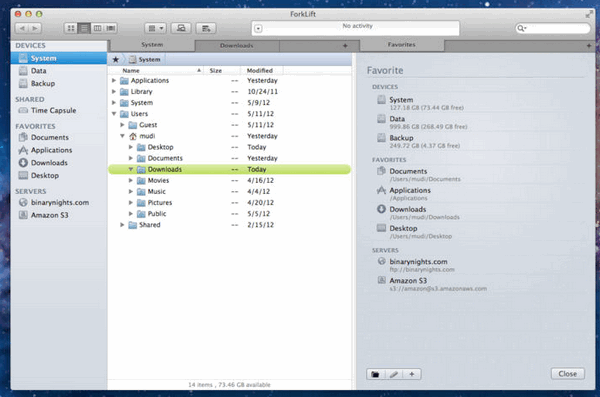Switch to the Downloads tab

(237, 46)
